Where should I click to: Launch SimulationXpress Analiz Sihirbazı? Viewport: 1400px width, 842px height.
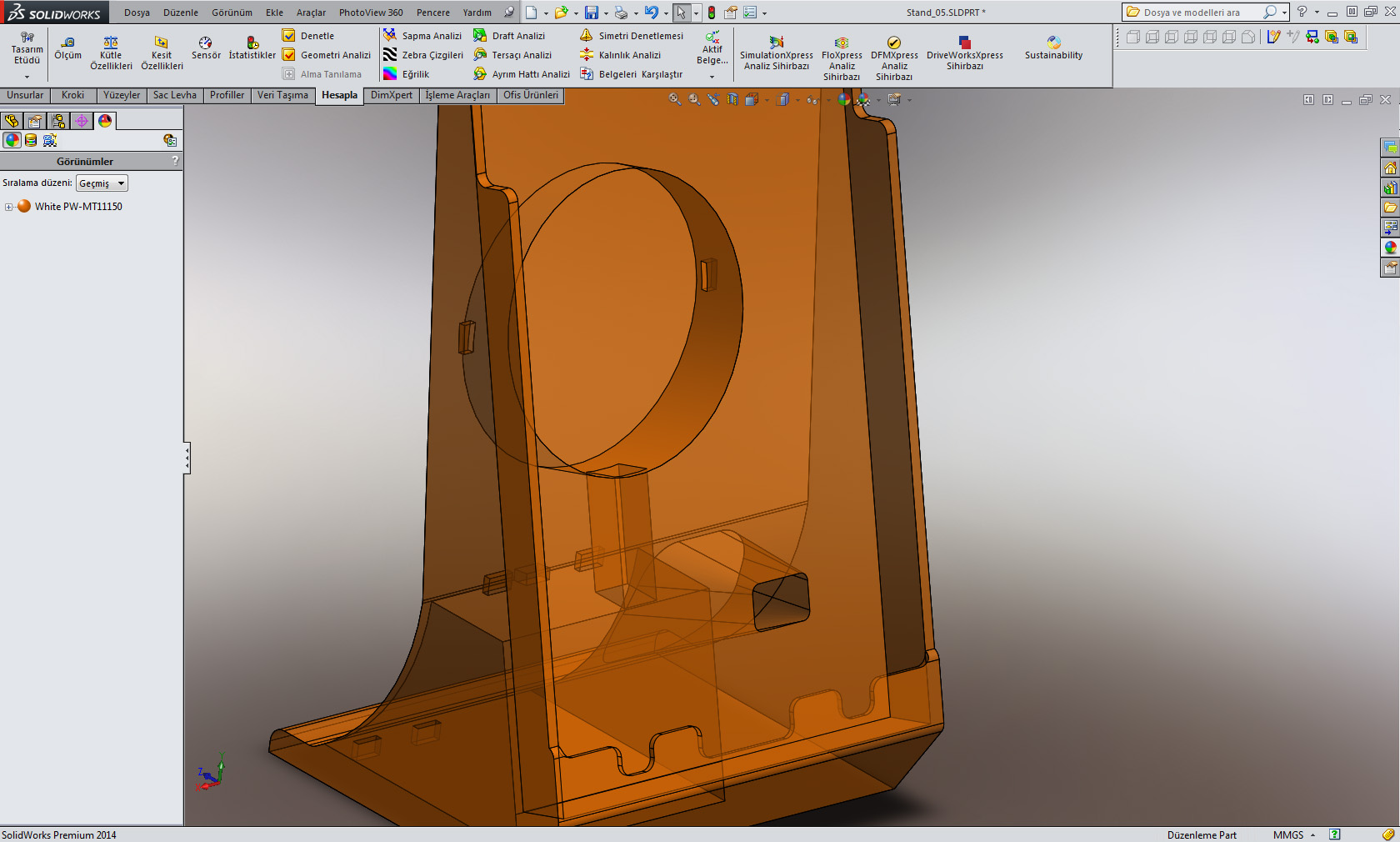(x=777, y=53)
